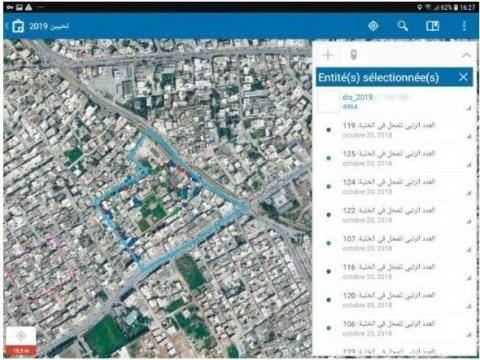Go back using the arrow at top left
480x360 pixels.
[x=7, y=26]
